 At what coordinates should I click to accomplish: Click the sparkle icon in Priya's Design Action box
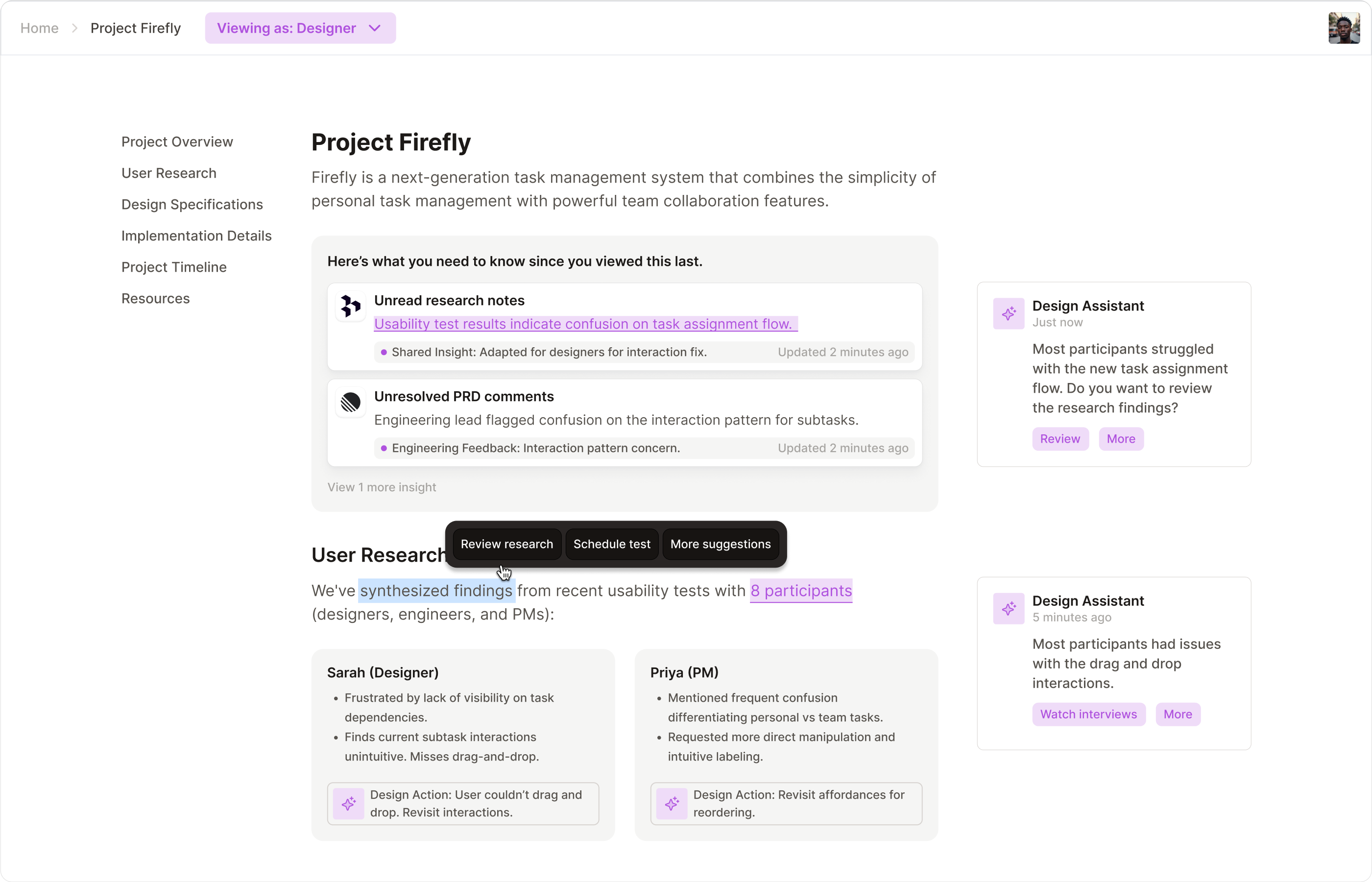point(672,804)
